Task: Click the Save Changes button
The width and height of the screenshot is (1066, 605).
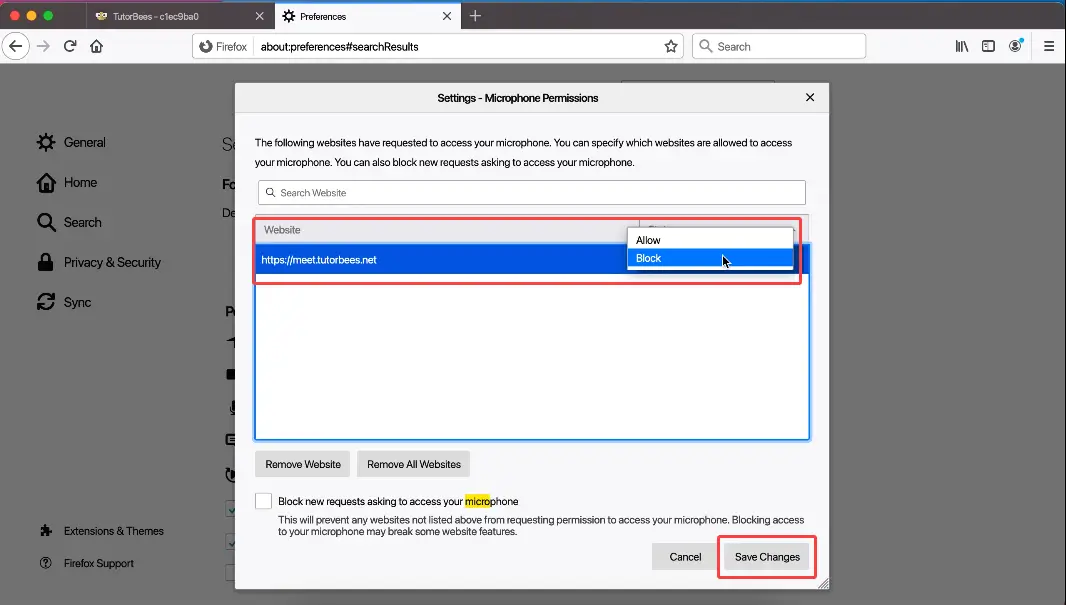Action: pyautogui.click(x=767, y=557)
